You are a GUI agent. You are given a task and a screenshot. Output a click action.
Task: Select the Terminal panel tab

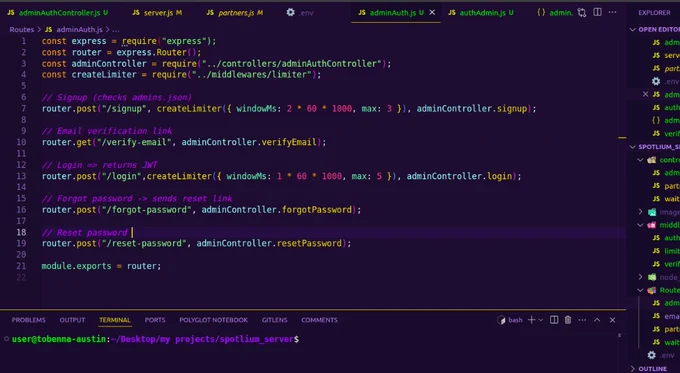[114, 320]
